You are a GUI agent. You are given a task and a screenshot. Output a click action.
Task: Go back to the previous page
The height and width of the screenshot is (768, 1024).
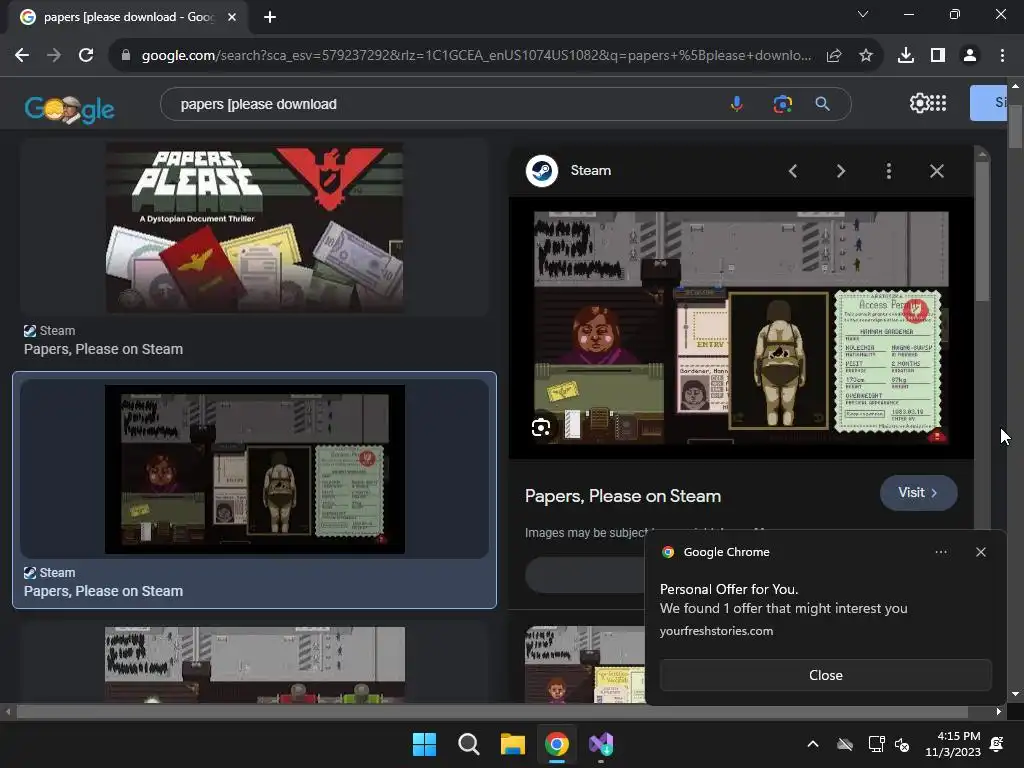[22, 56]
